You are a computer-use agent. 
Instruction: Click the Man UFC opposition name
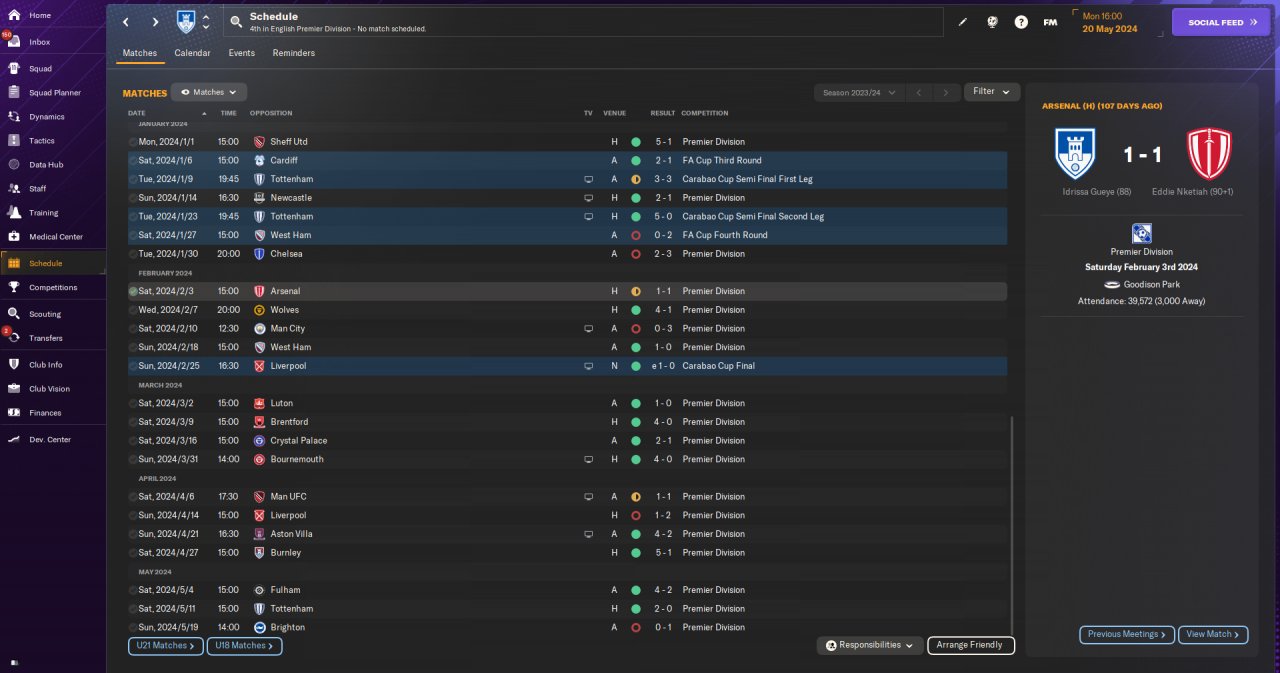point(289,497)
